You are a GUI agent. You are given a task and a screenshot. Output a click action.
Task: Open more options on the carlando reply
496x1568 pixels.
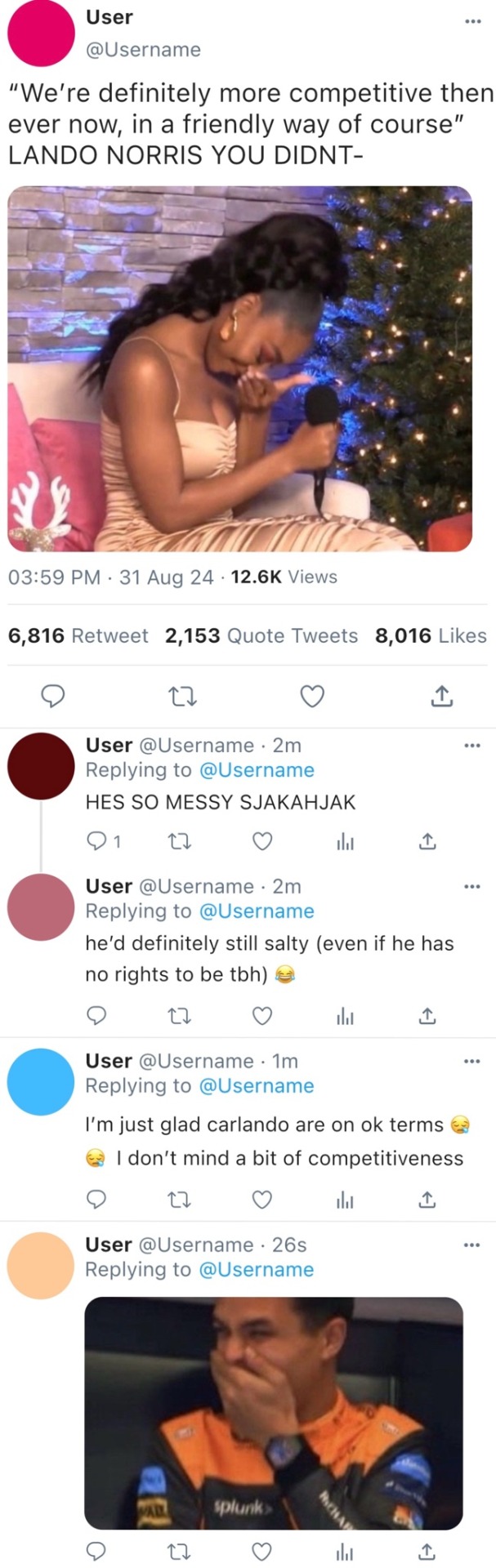coord(473,1061)
